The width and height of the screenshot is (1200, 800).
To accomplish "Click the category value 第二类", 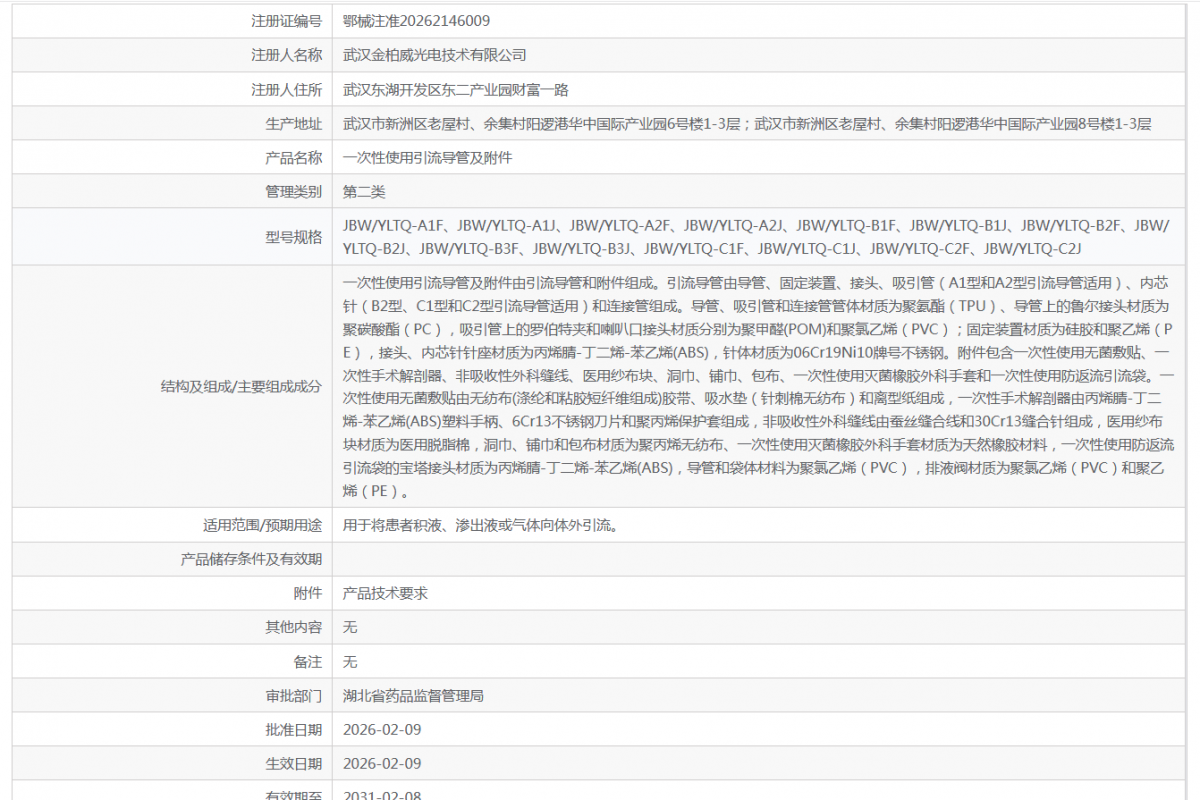I will 364,192.
